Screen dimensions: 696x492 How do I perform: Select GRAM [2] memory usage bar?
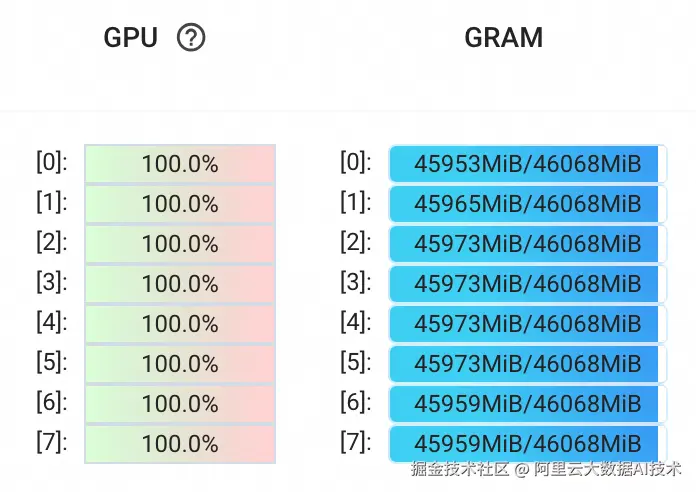[x=527, y=244]
